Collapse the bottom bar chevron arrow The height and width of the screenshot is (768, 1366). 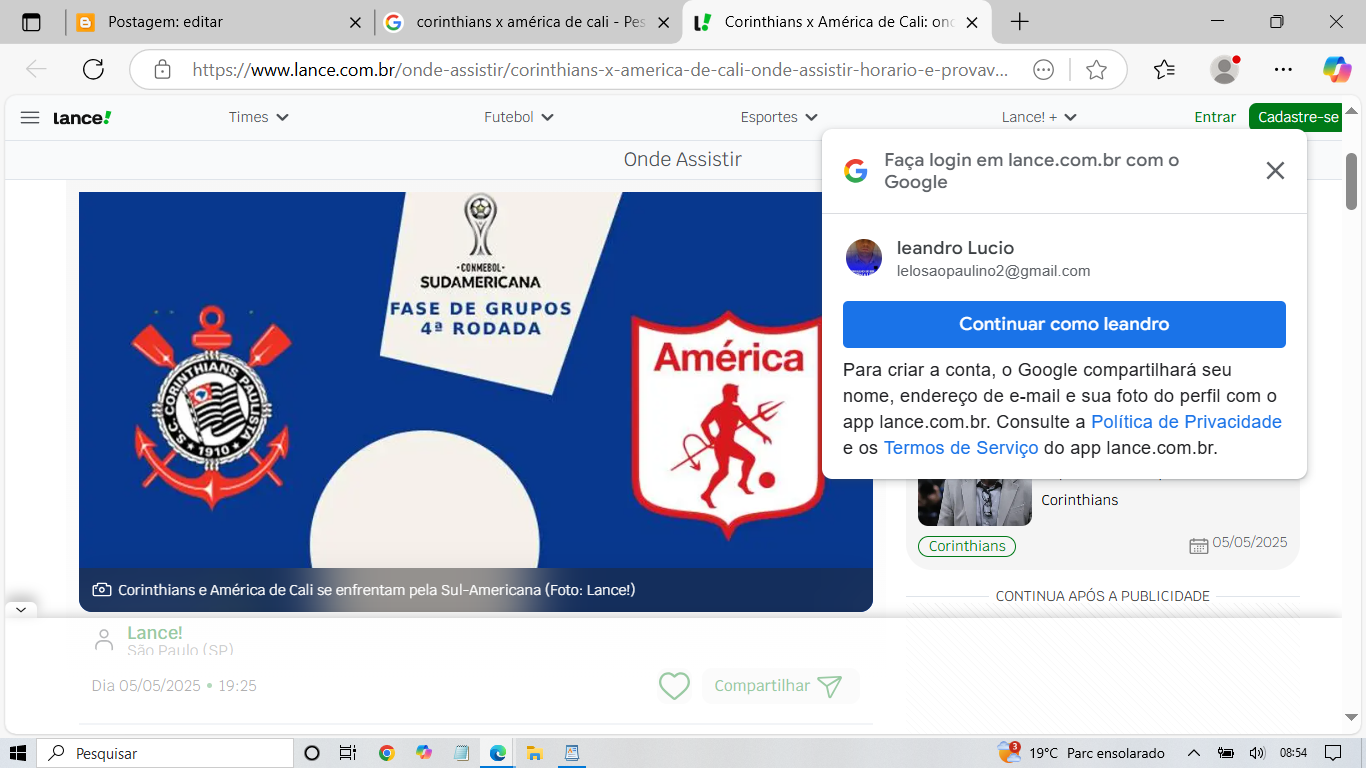(x=22, y=609)
